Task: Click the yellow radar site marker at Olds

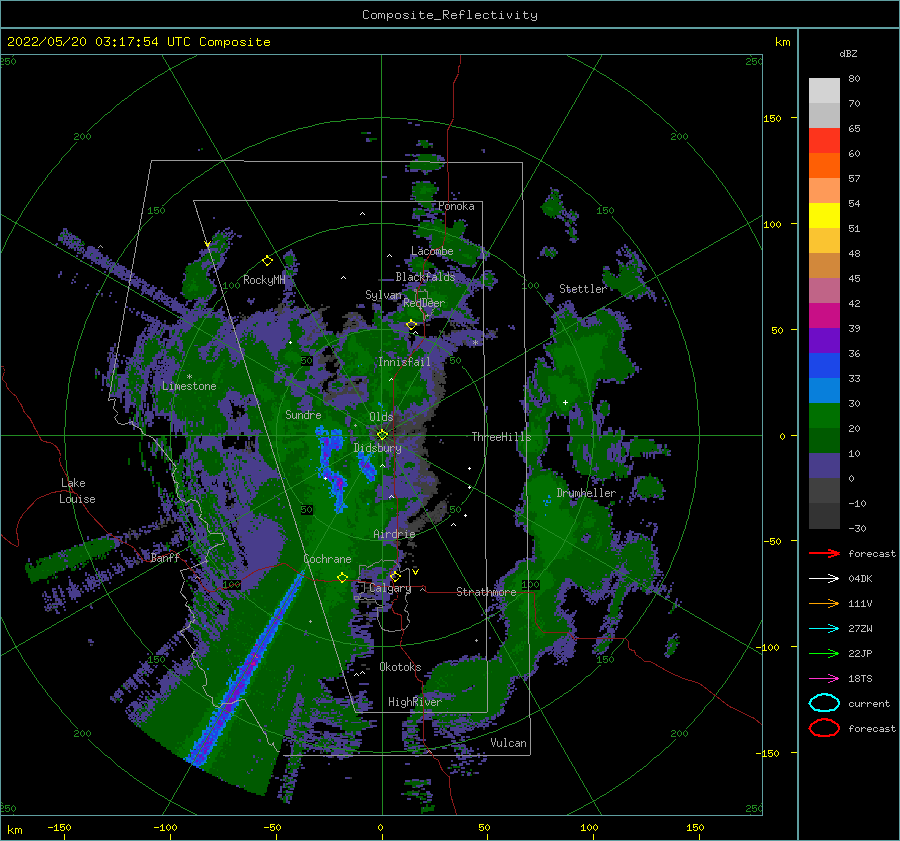Action: pos(382,435)
